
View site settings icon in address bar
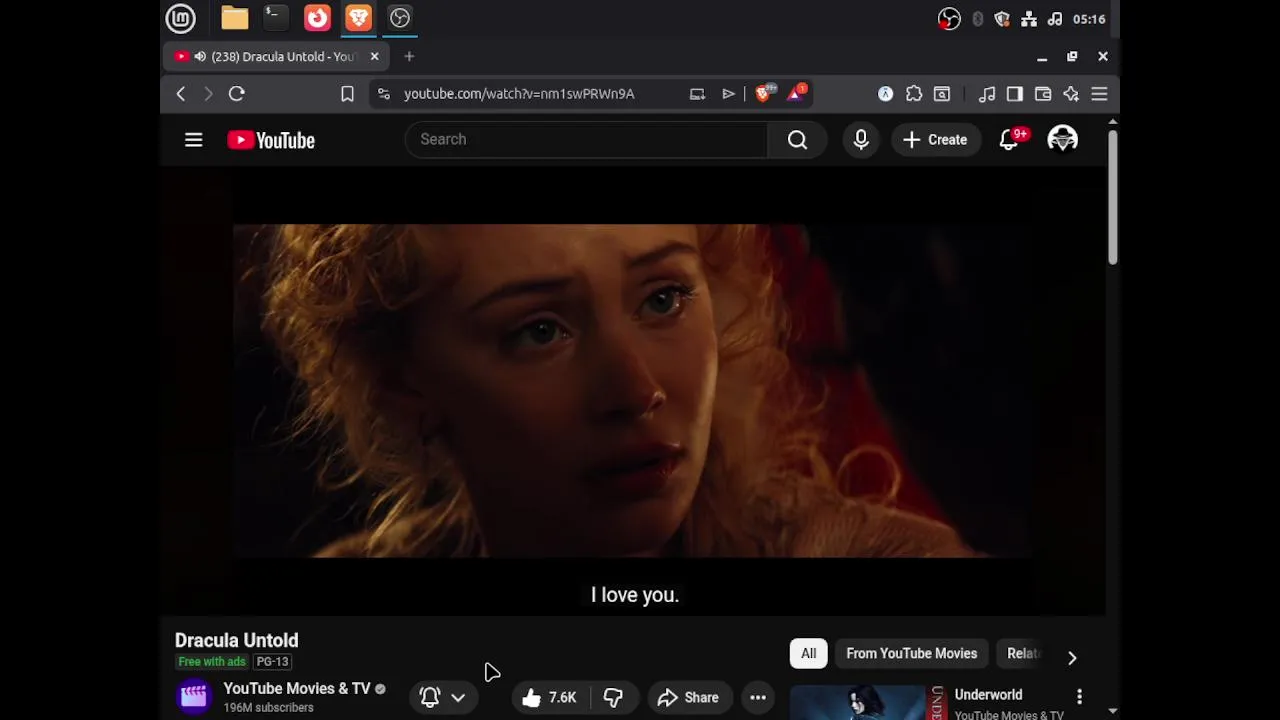pos(383,94)
